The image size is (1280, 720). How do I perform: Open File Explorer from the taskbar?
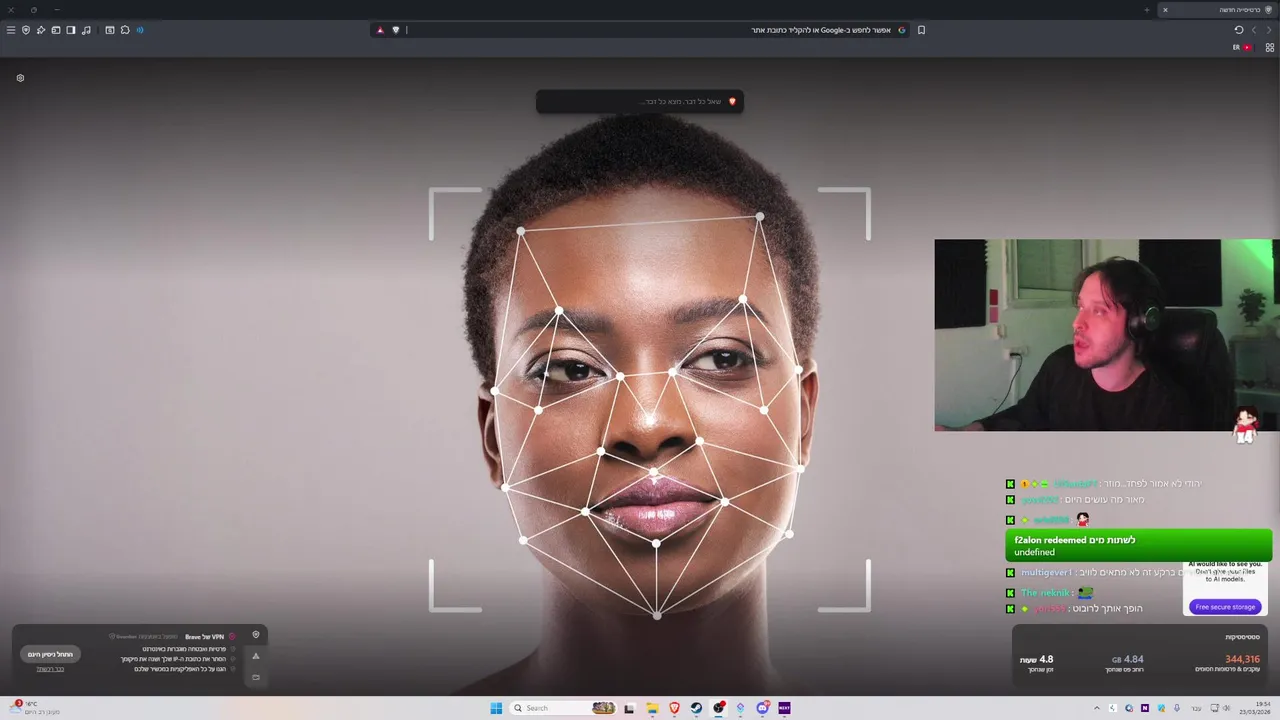point(652,708)
